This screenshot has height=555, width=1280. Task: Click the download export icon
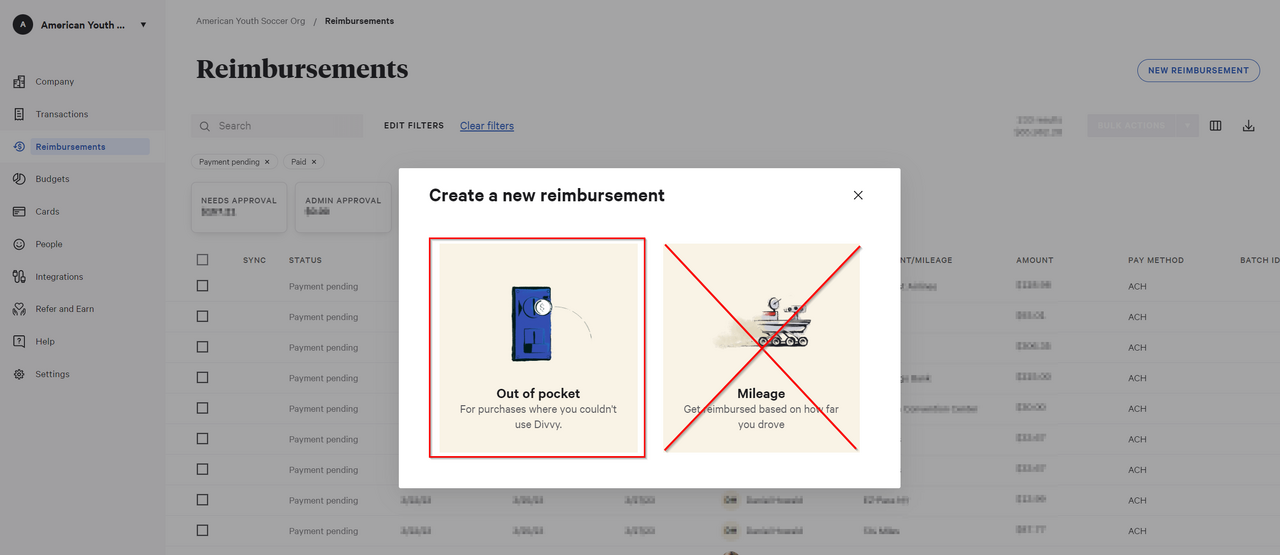[x=1248, y=126]
